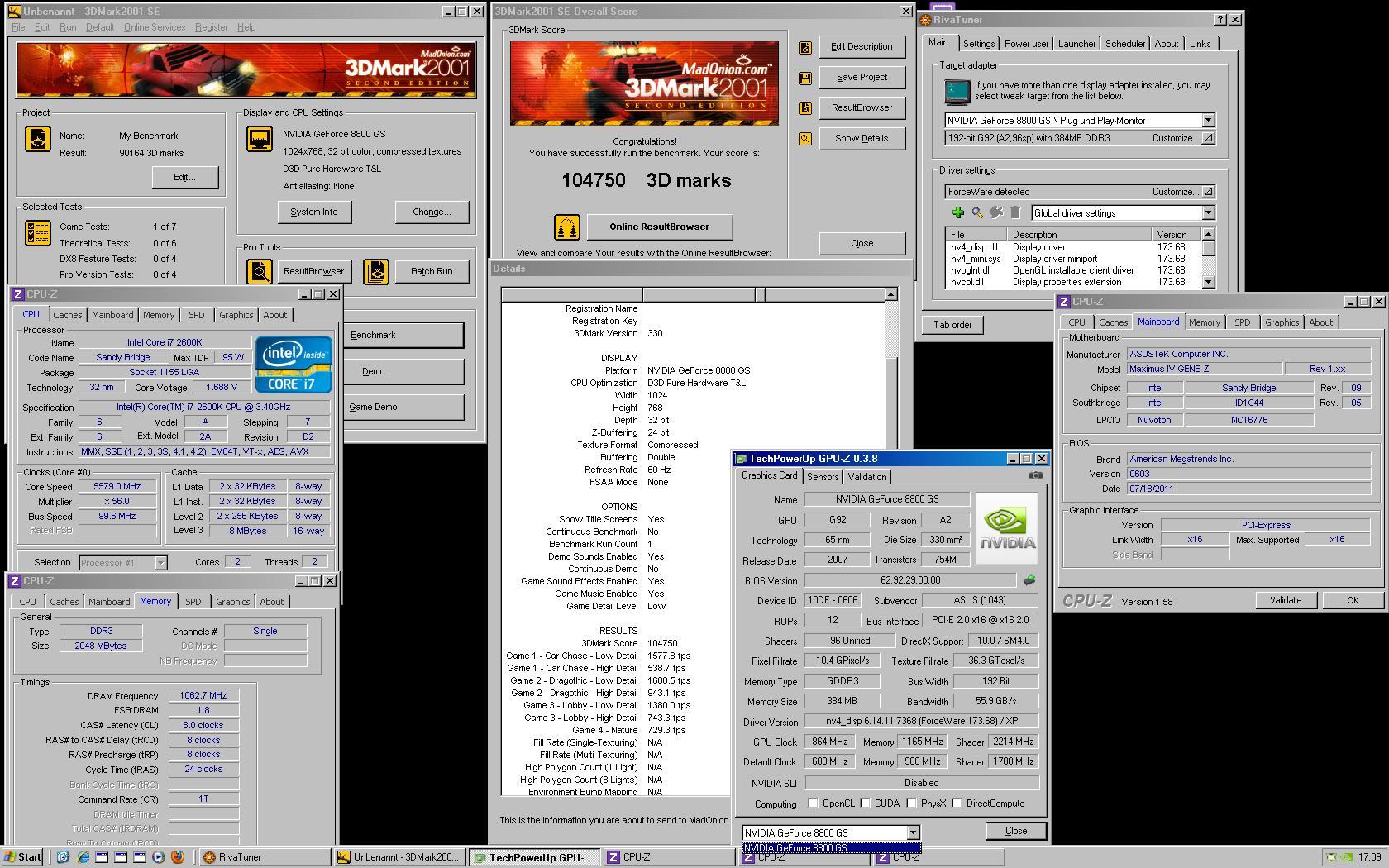The width and height of the screenshot is (1389, 868).
Task: Click the display monitor icon in Display and CPU Settings
Action: tap(260, 138)
